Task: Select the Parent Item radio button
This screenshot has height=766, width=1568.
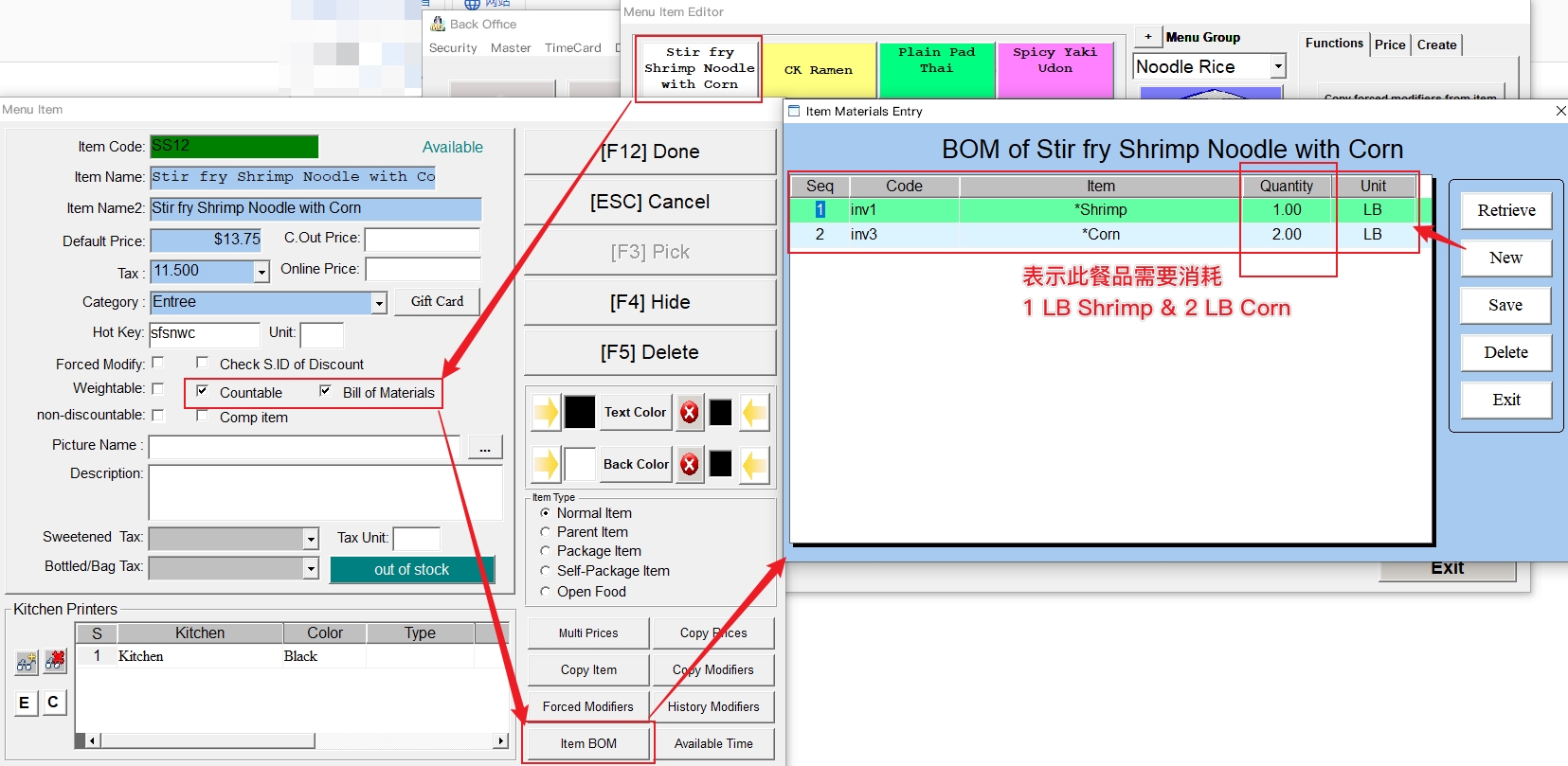Action: click(x=545, y=532)
